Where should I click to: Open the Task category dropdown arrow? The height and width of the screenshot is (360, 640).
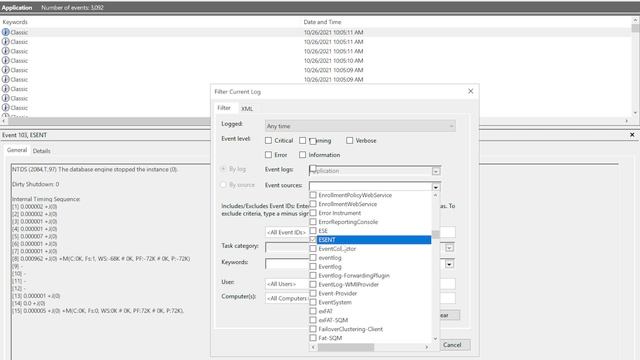click(x=449, y=248)
